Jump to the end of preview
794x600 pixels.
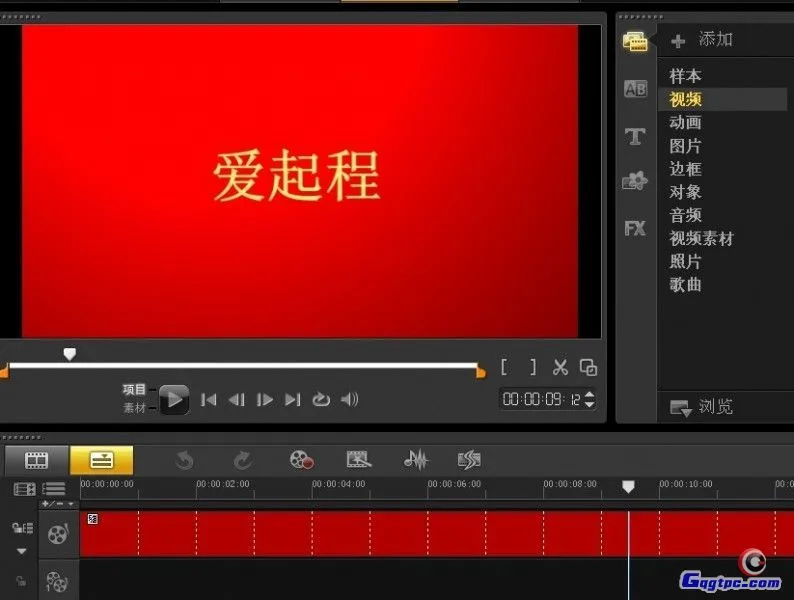[293, 400]
